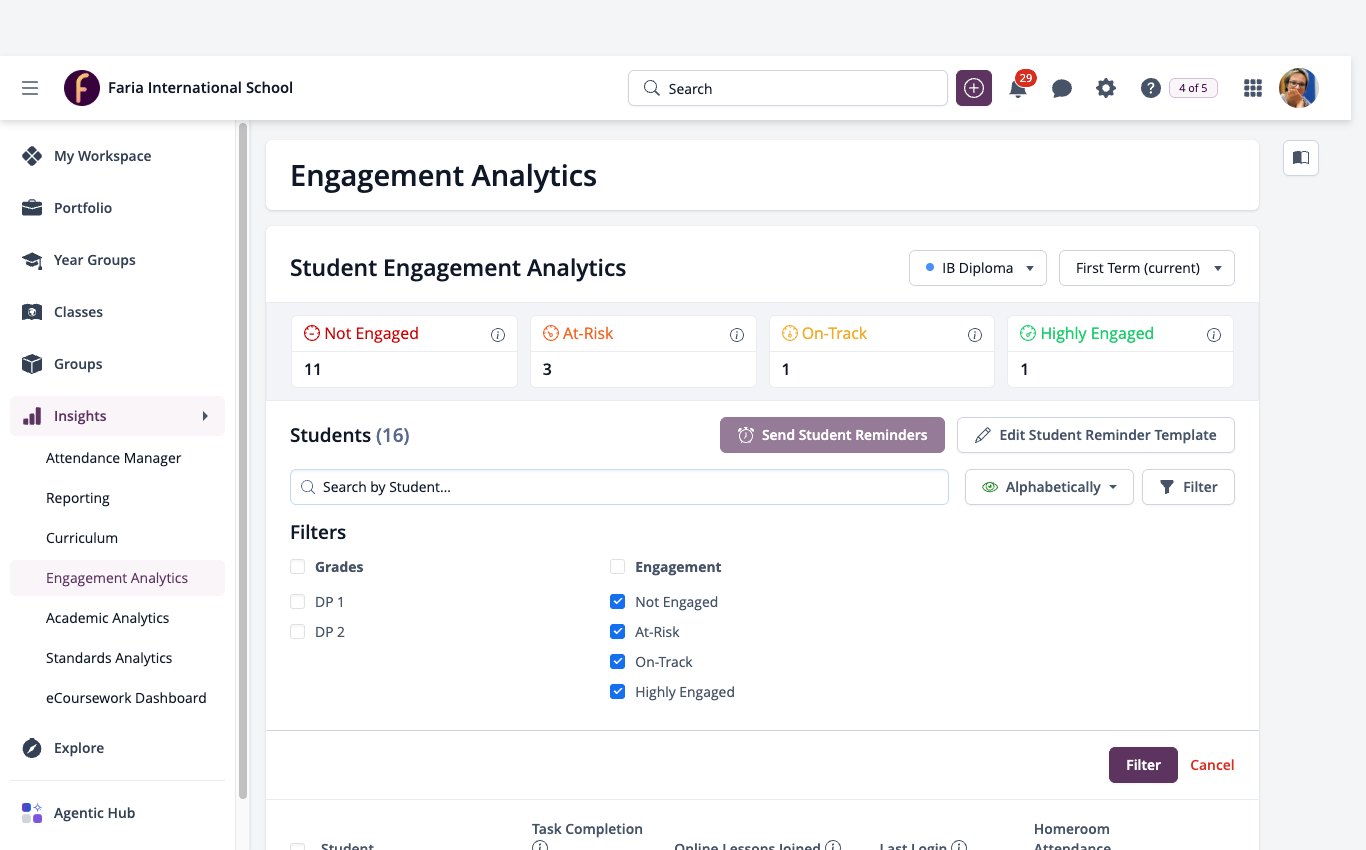The height and width of the screenshot is (850, 1366).
Task: Click the Groups cube icon
Action: click(x=32, y=364)
